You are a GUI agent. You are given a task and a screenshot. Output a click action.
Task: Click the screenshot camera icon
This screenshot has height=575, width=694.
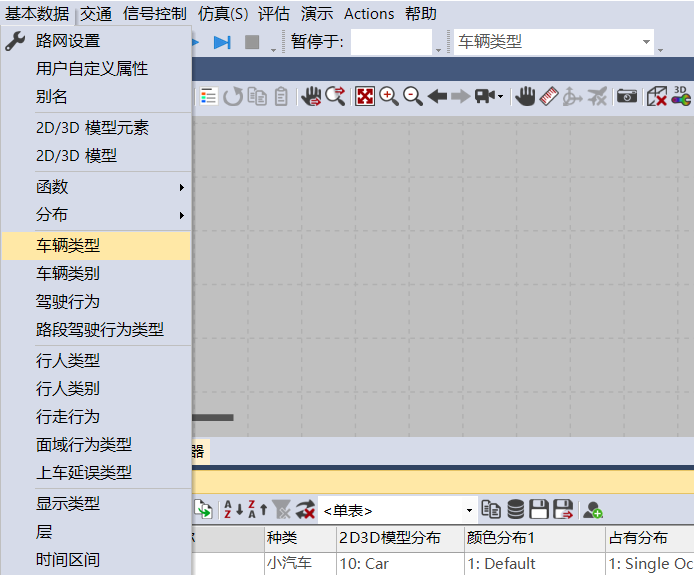(627, 96)
